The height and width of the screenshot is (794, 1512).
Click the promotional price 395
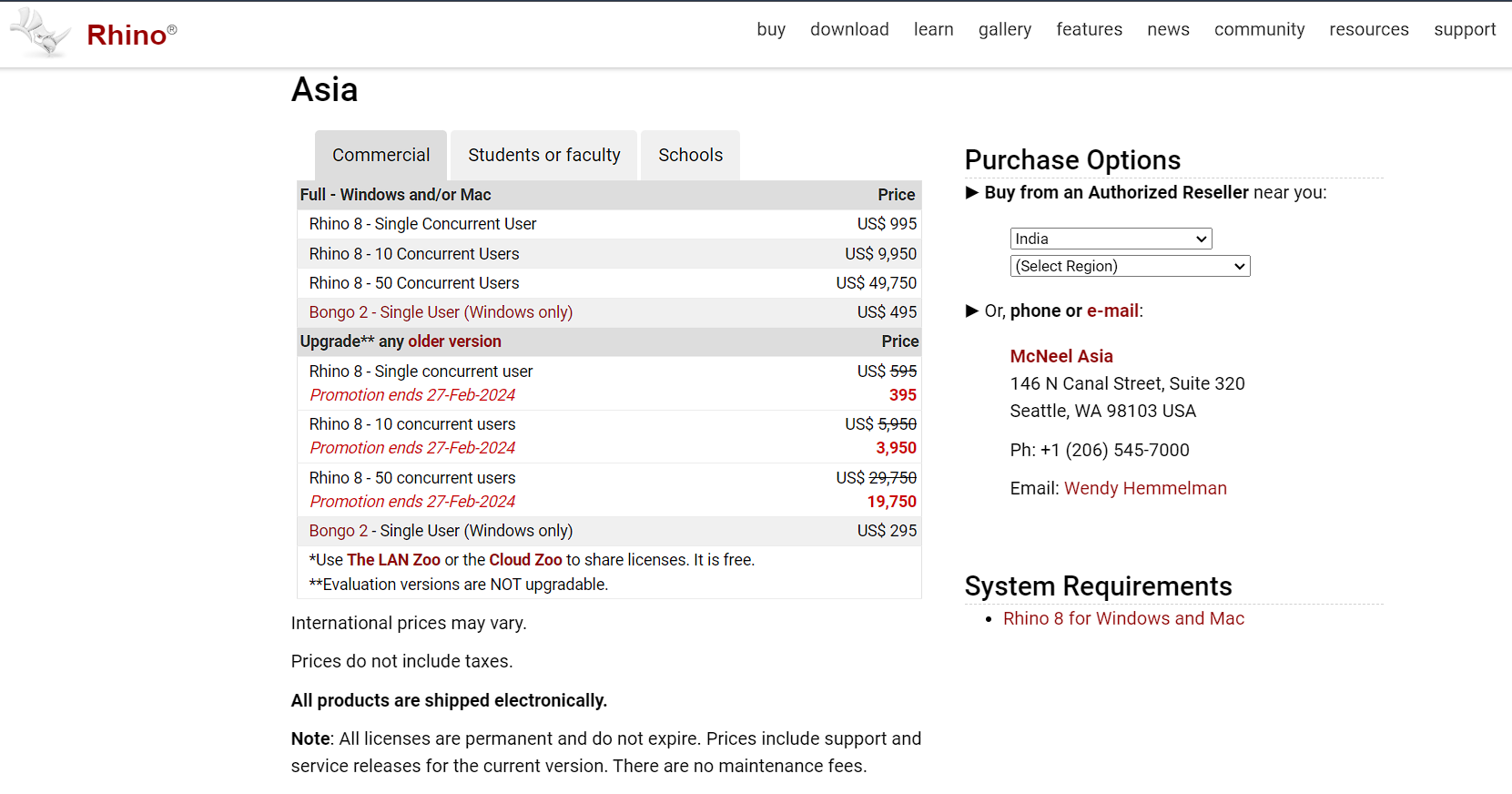coord(903,395)
